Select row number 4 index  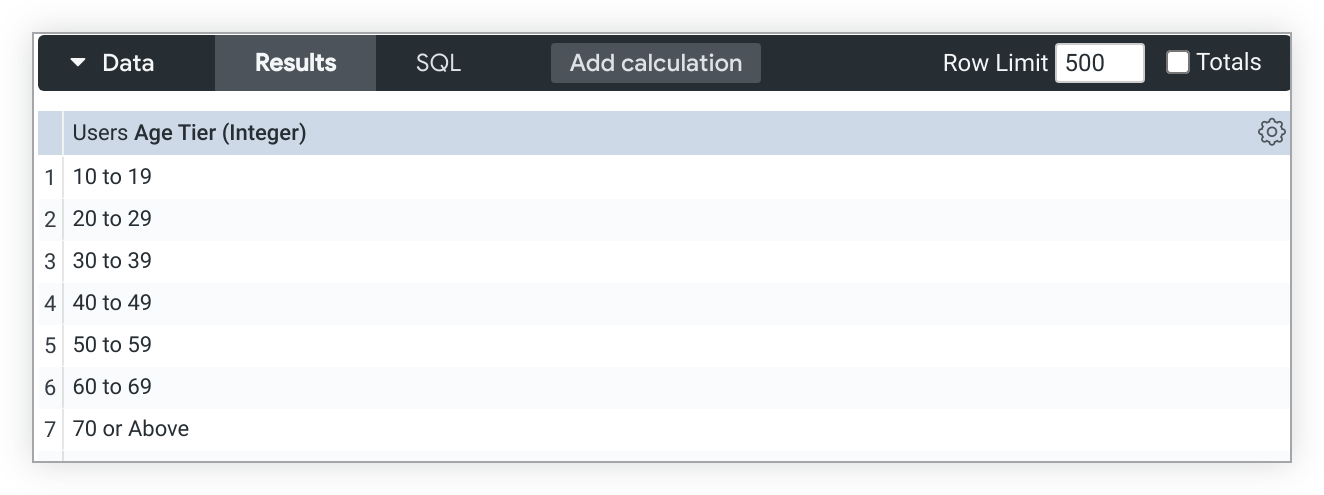(x=50, y=304)
